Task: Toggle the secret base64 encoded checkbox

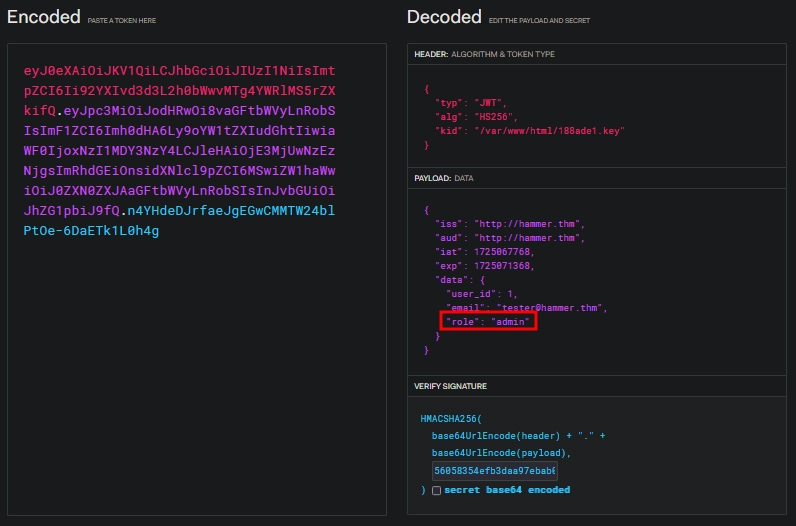Action: pyautogui.click(x=435, y=490)
